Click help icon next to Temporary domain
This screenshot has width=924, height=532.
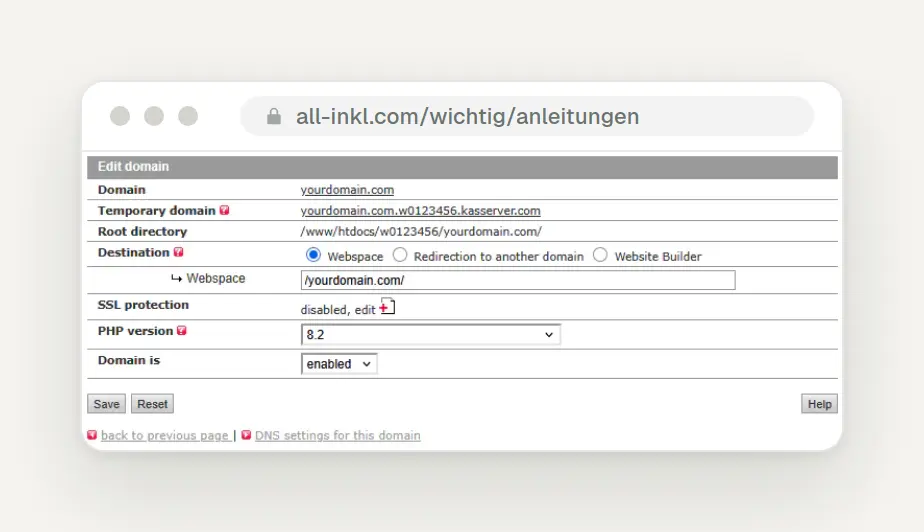coord(225,210)
